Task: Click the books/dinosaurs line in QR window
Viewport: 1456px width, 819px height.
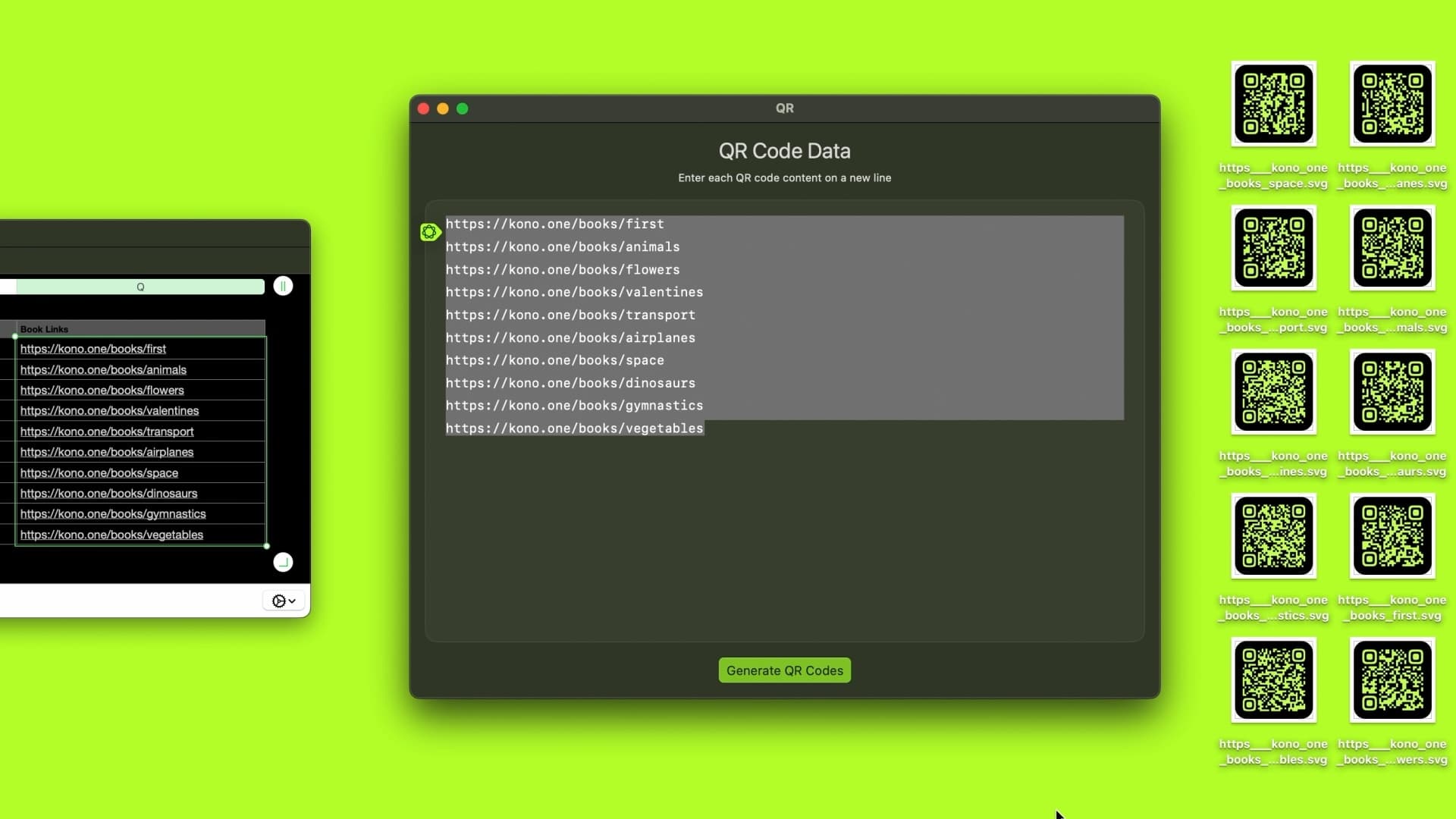Action: click(x=570, y=383)
